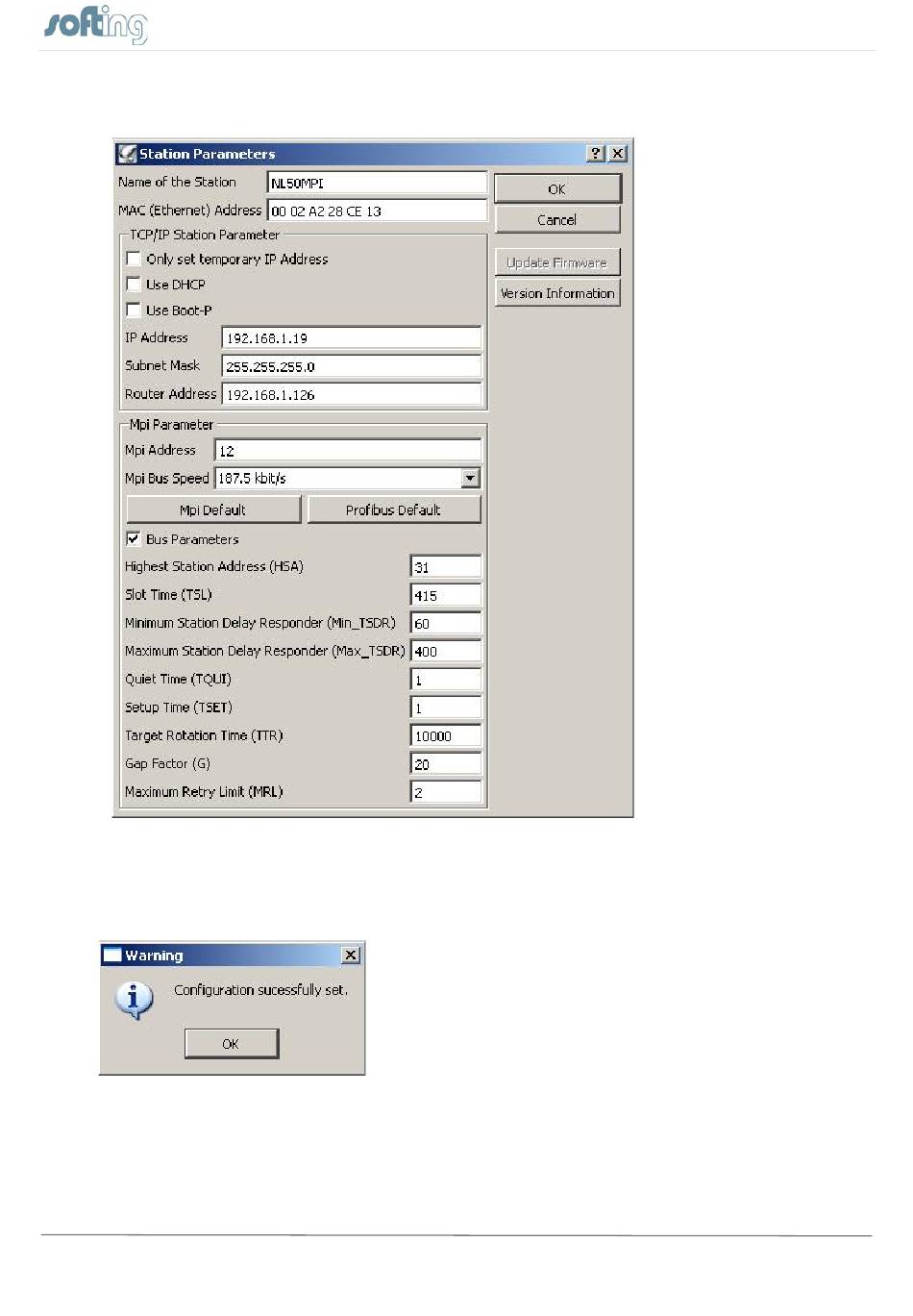Click the 'Mpi Parameter' group label
This screenshot has width=913, height=1316.
[171, 424]
